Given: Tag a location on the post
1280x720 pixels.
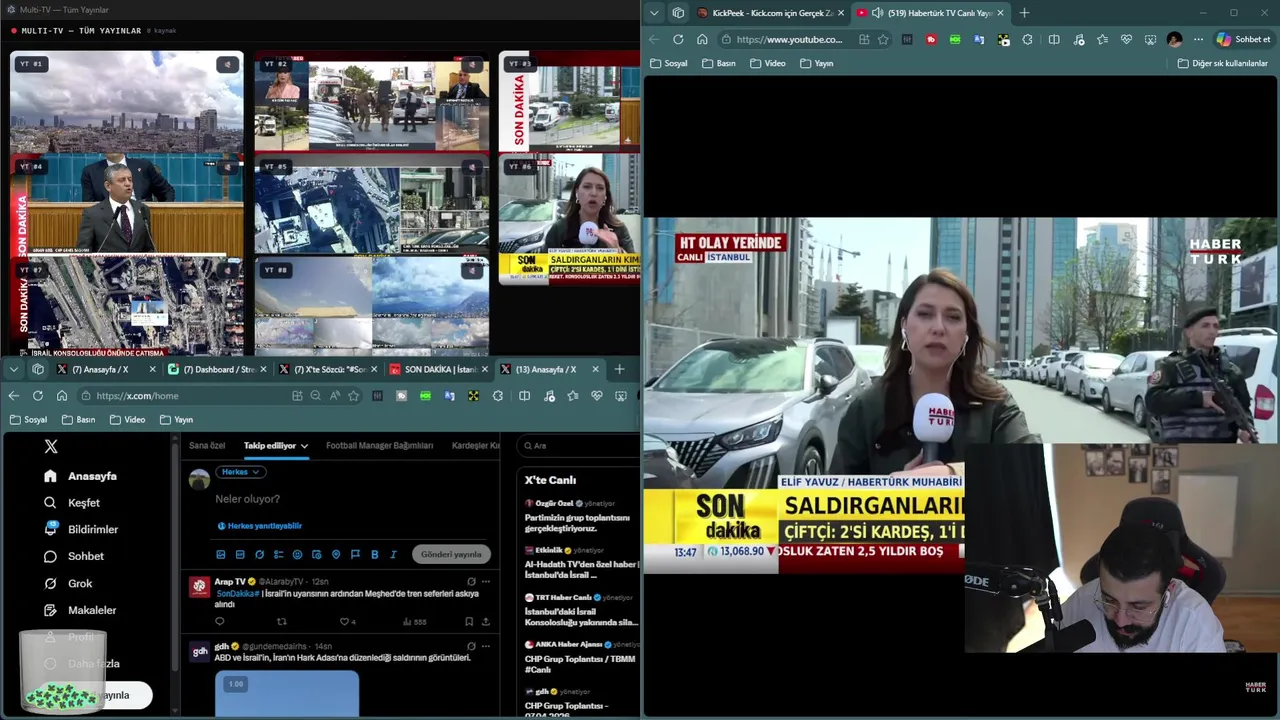Looking at the screenshot, I should (x=336, y=554).
